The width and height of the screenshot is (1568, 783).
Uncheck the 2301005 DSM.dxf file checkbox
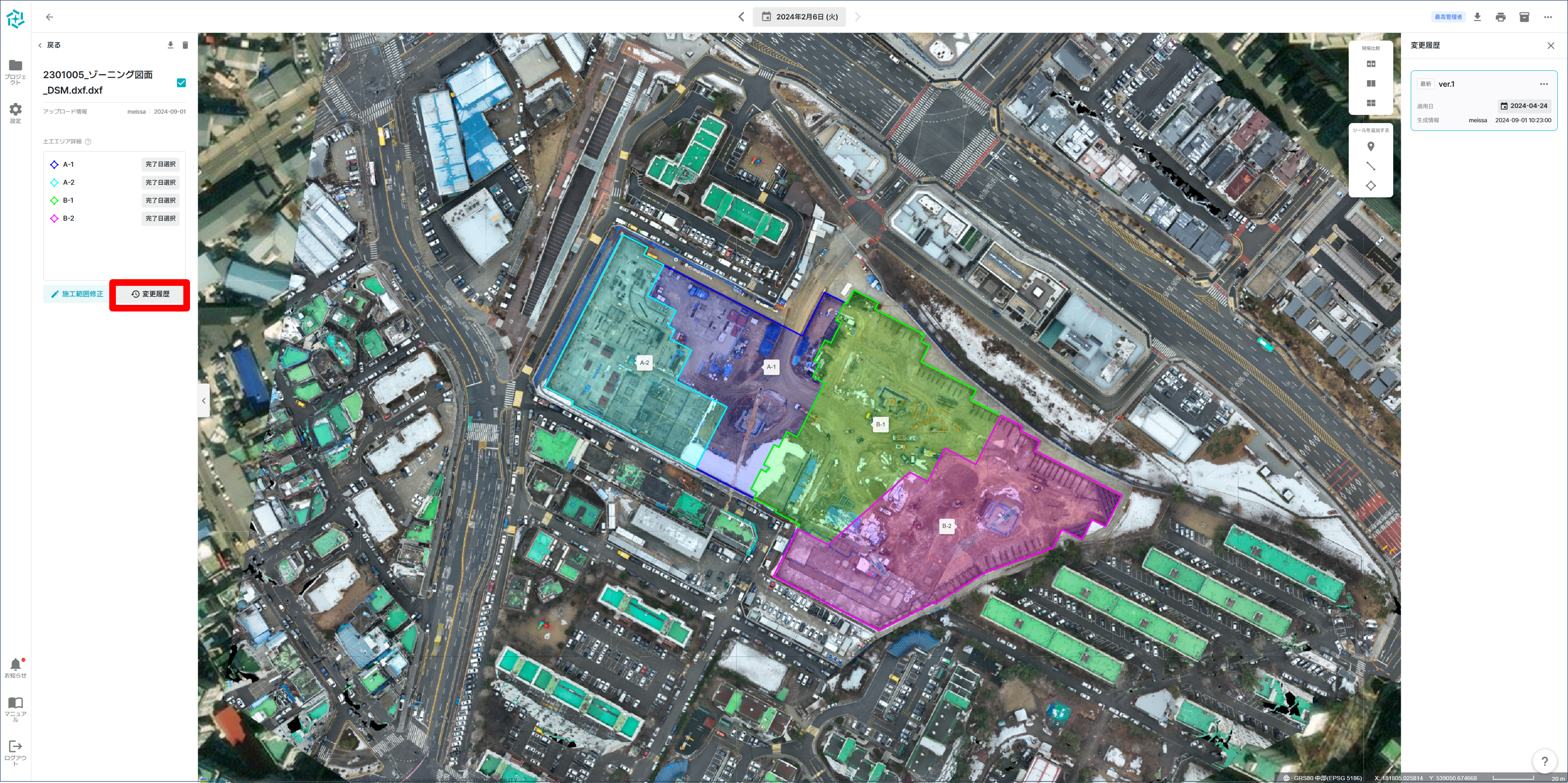pyautogui.click(x=181, y=83)
